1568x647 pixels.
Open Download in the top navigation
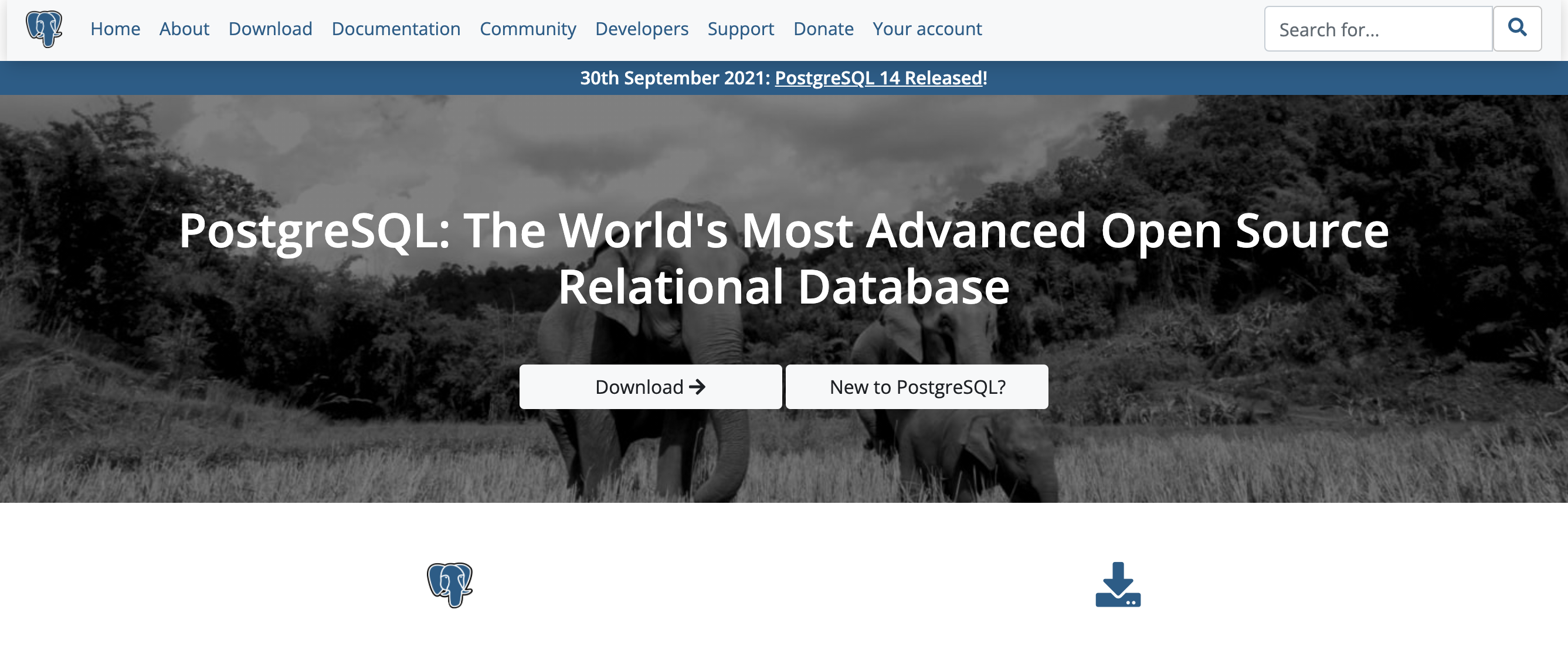270,29
